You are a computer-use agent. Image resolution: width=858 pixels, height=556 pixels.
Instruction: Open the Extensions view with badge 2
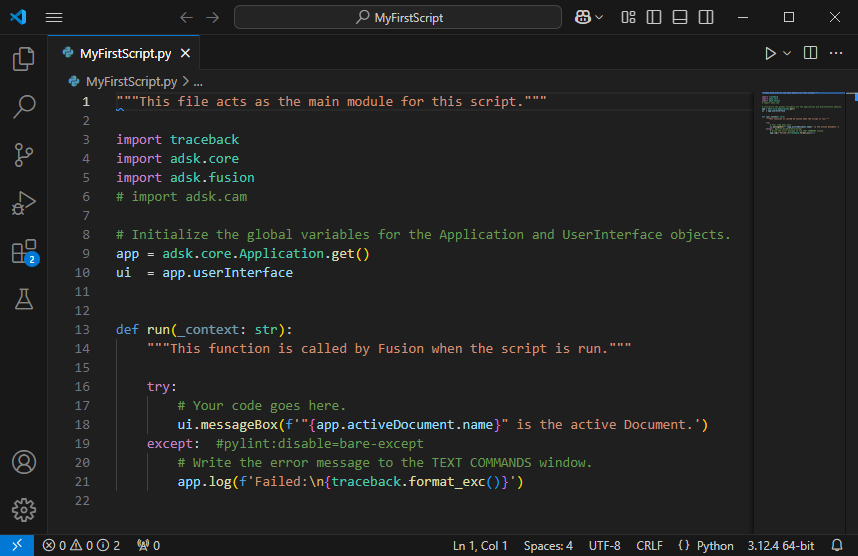(24, 252)
